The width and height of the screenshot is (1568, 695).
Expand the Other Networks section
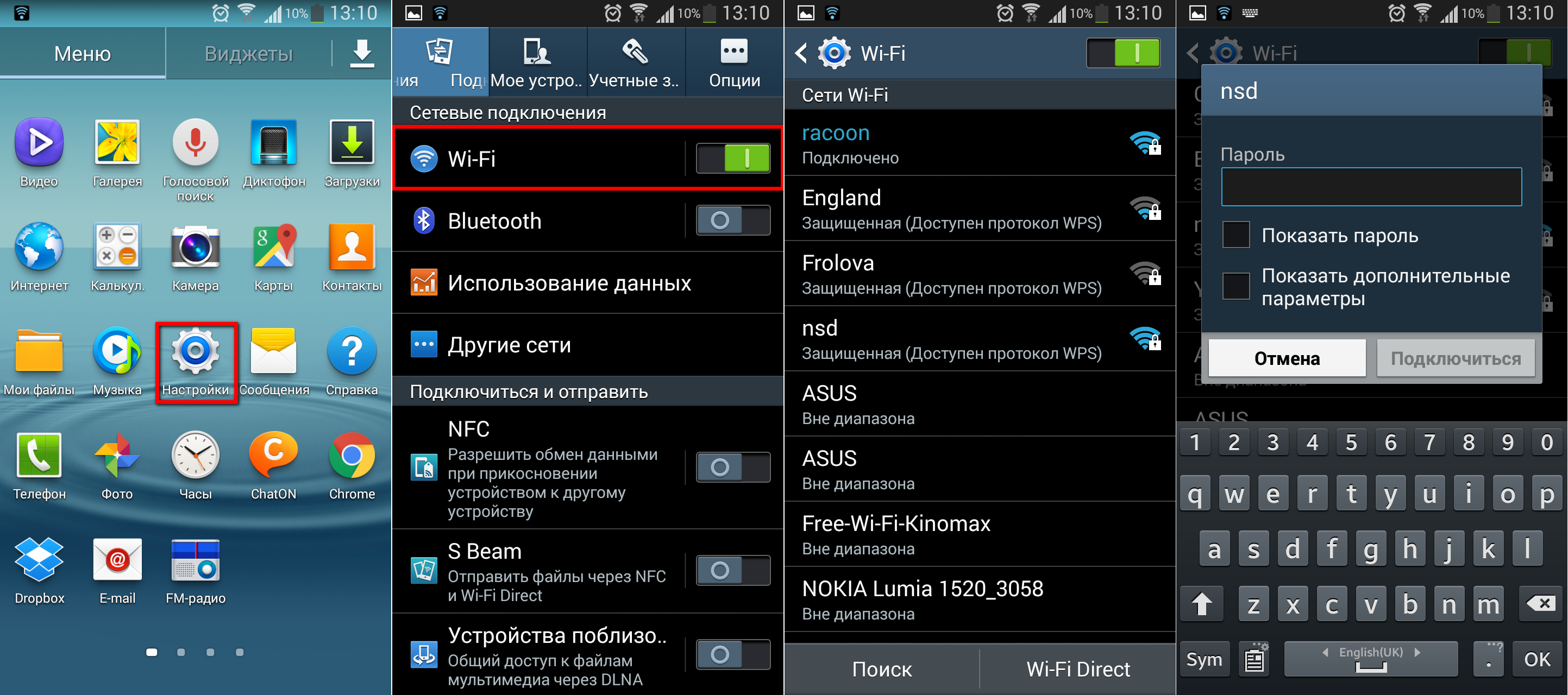pos(587,349)
